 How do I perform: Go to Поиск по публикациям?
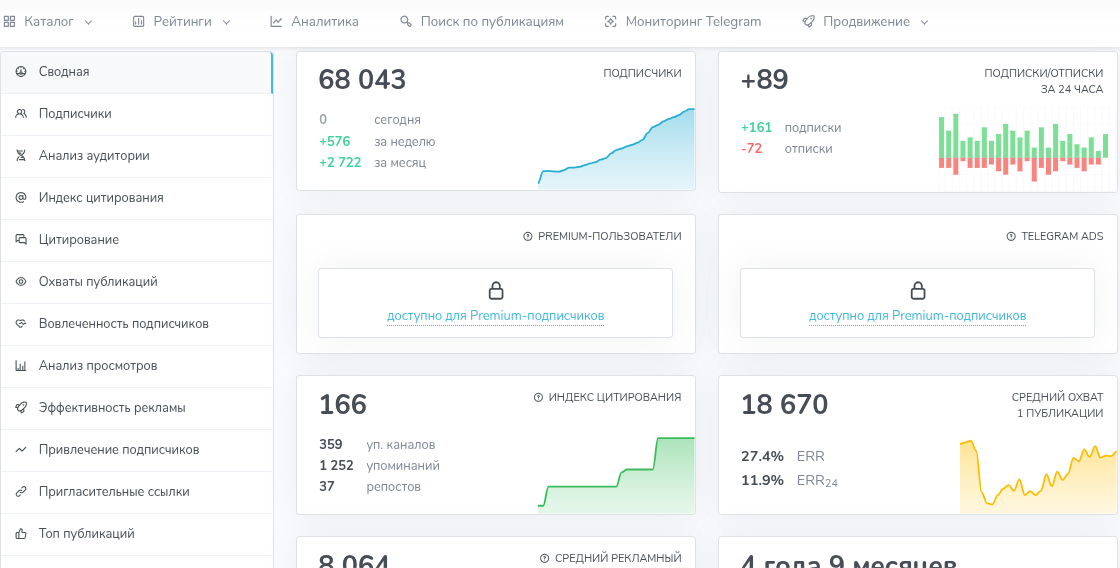pyautogui.click(x=481, y=21)
